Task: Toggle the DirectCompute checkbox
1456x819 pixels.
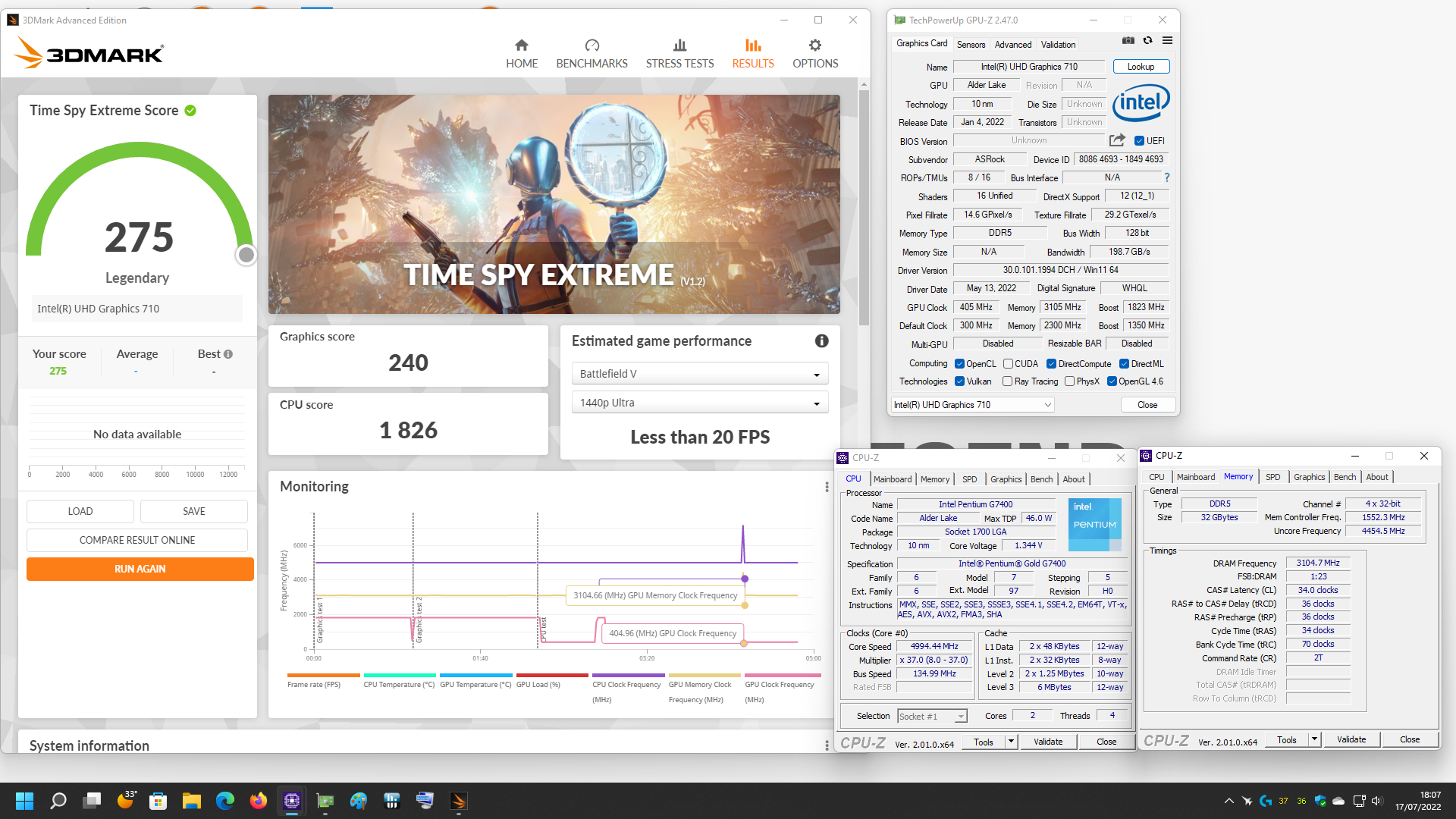Action: [1051, 364]
